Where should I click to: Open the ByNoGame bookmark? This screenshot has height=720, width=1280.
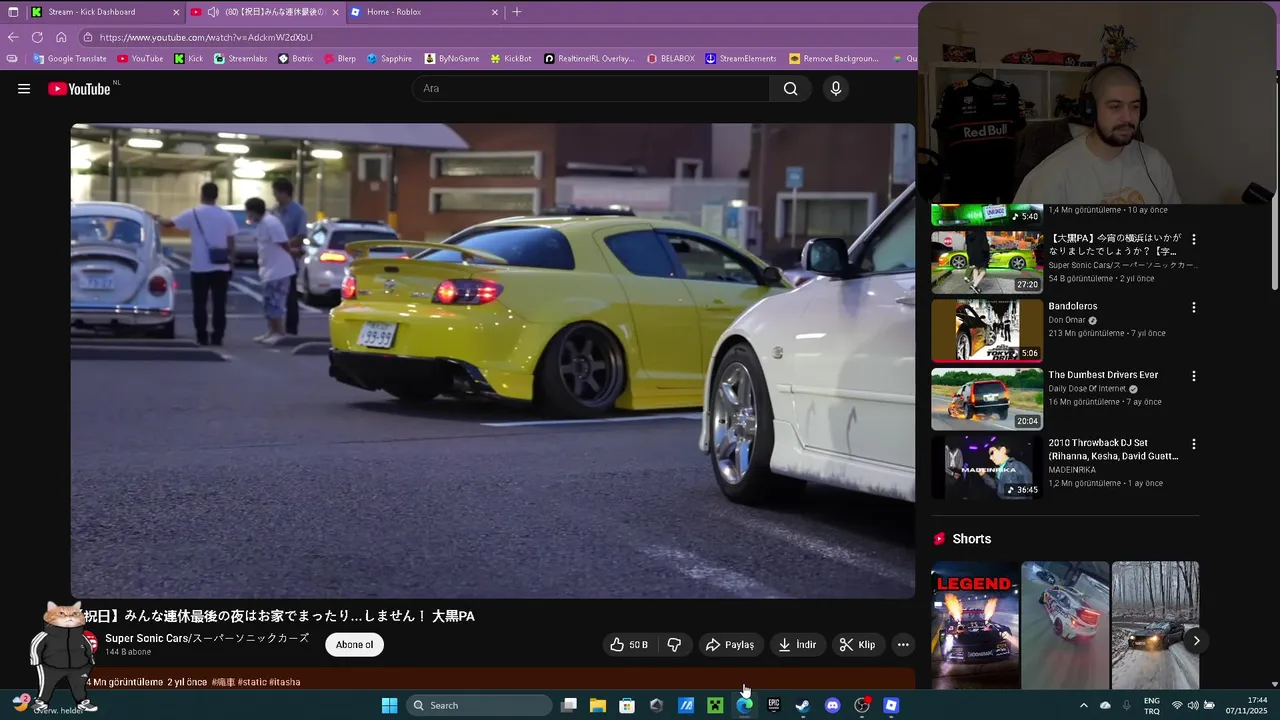pyautogui.click(x=452, y=58)
